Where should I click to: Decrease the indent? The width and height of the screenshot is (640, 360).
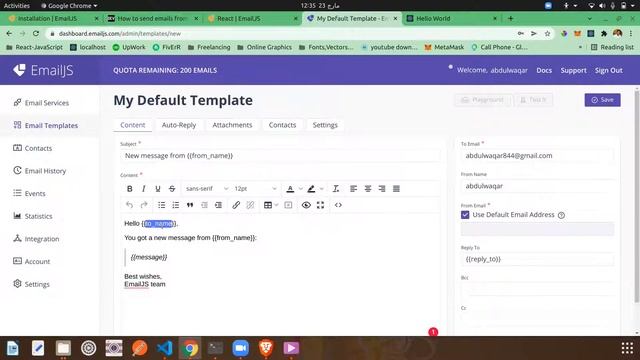pos(204,205)
